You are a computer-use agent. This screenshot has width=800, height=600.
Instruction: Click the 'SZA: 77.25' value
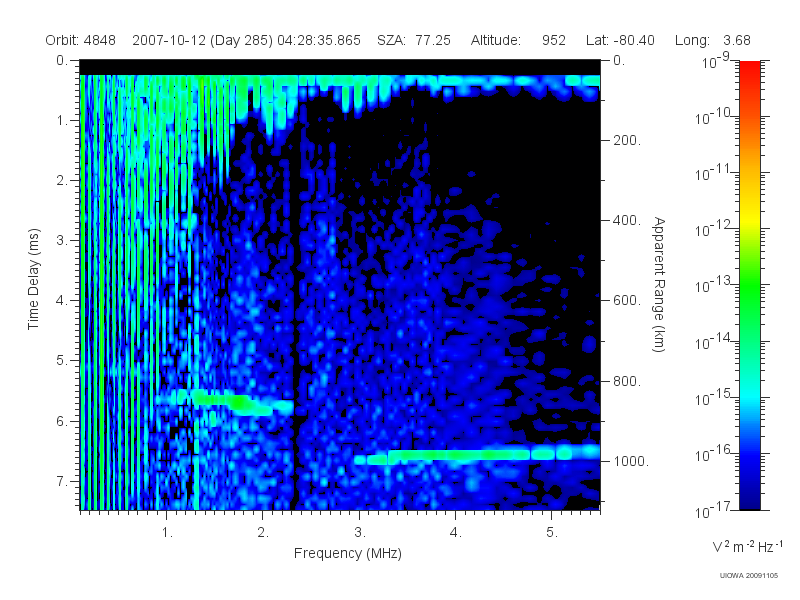414,40
